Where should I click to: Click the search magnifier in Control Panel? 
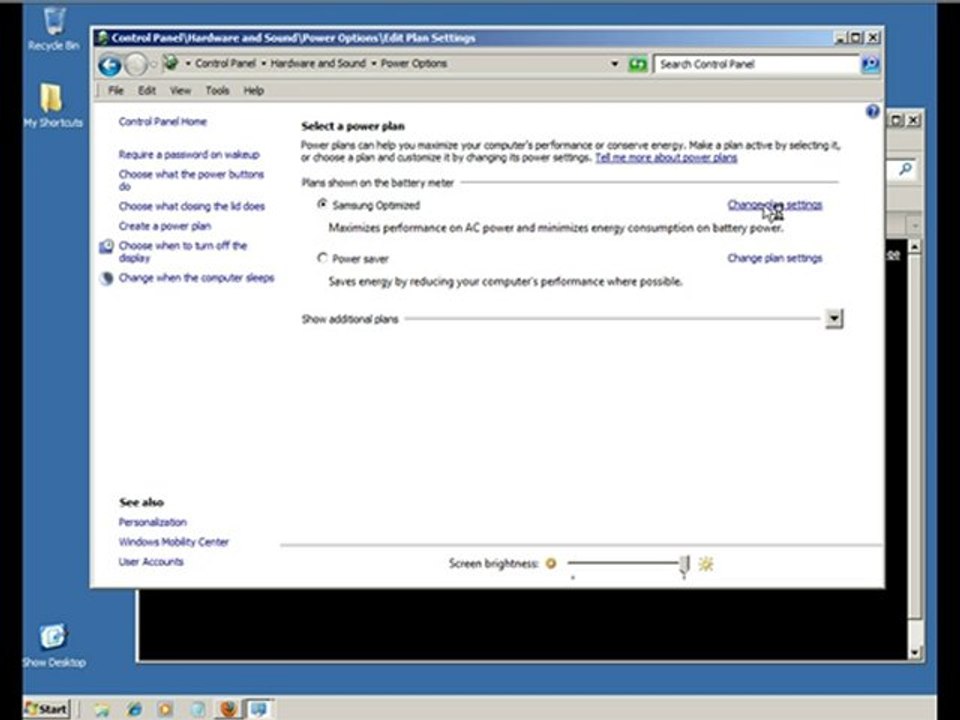[870, 64]
